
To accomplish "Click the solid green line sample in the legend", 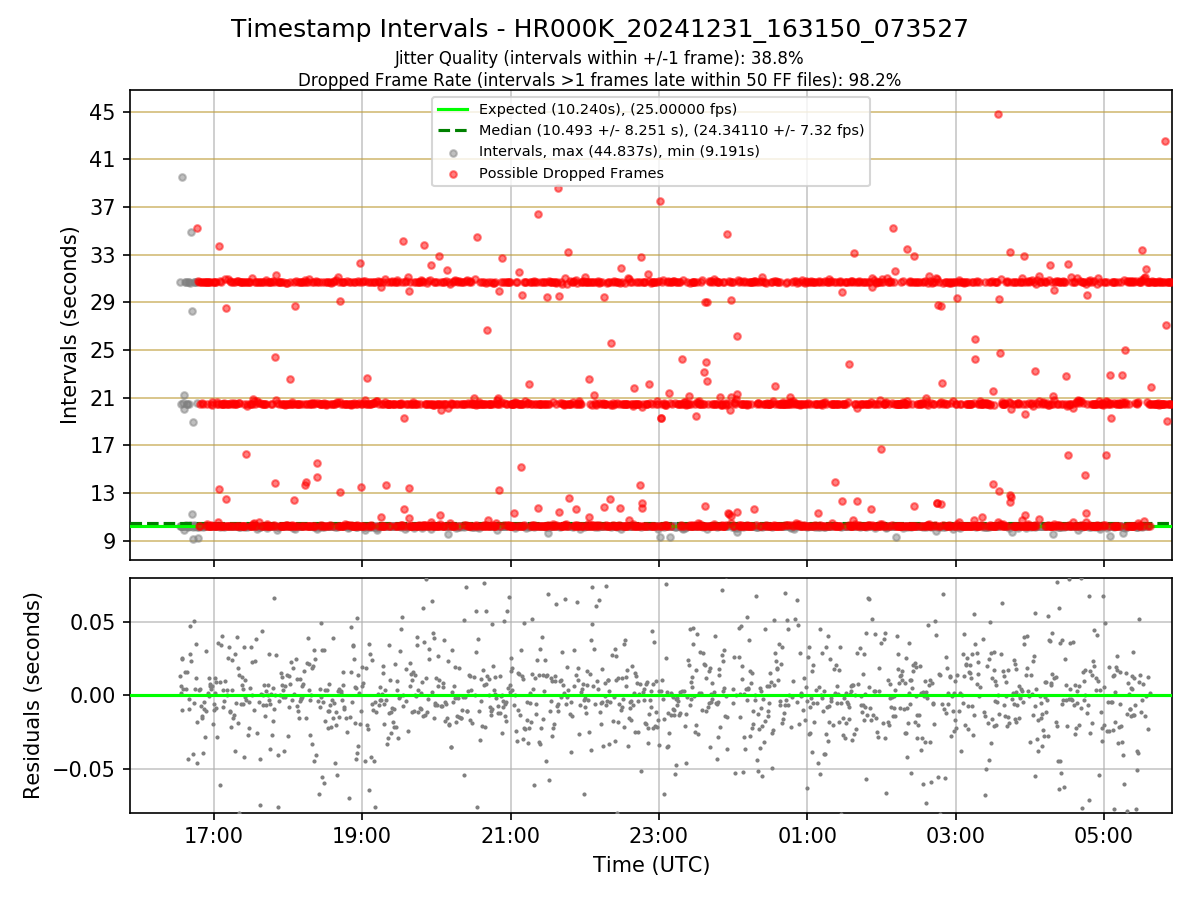I will [x=454, y=110].
